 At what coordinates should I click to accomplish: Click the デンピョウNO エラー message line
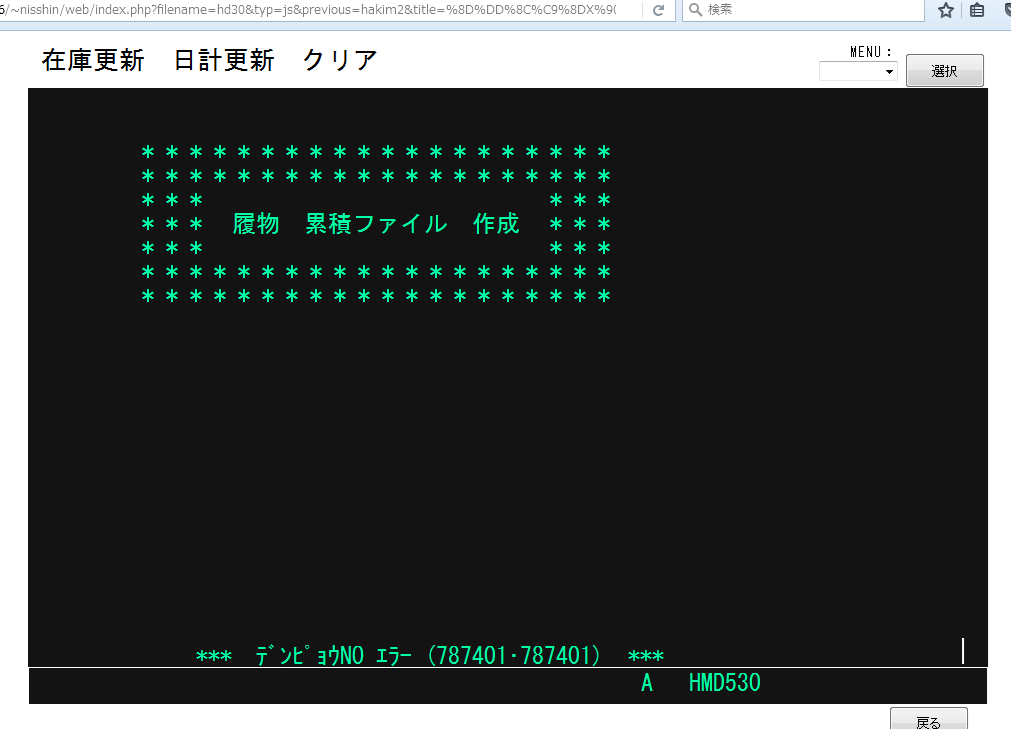coord(430,656)
